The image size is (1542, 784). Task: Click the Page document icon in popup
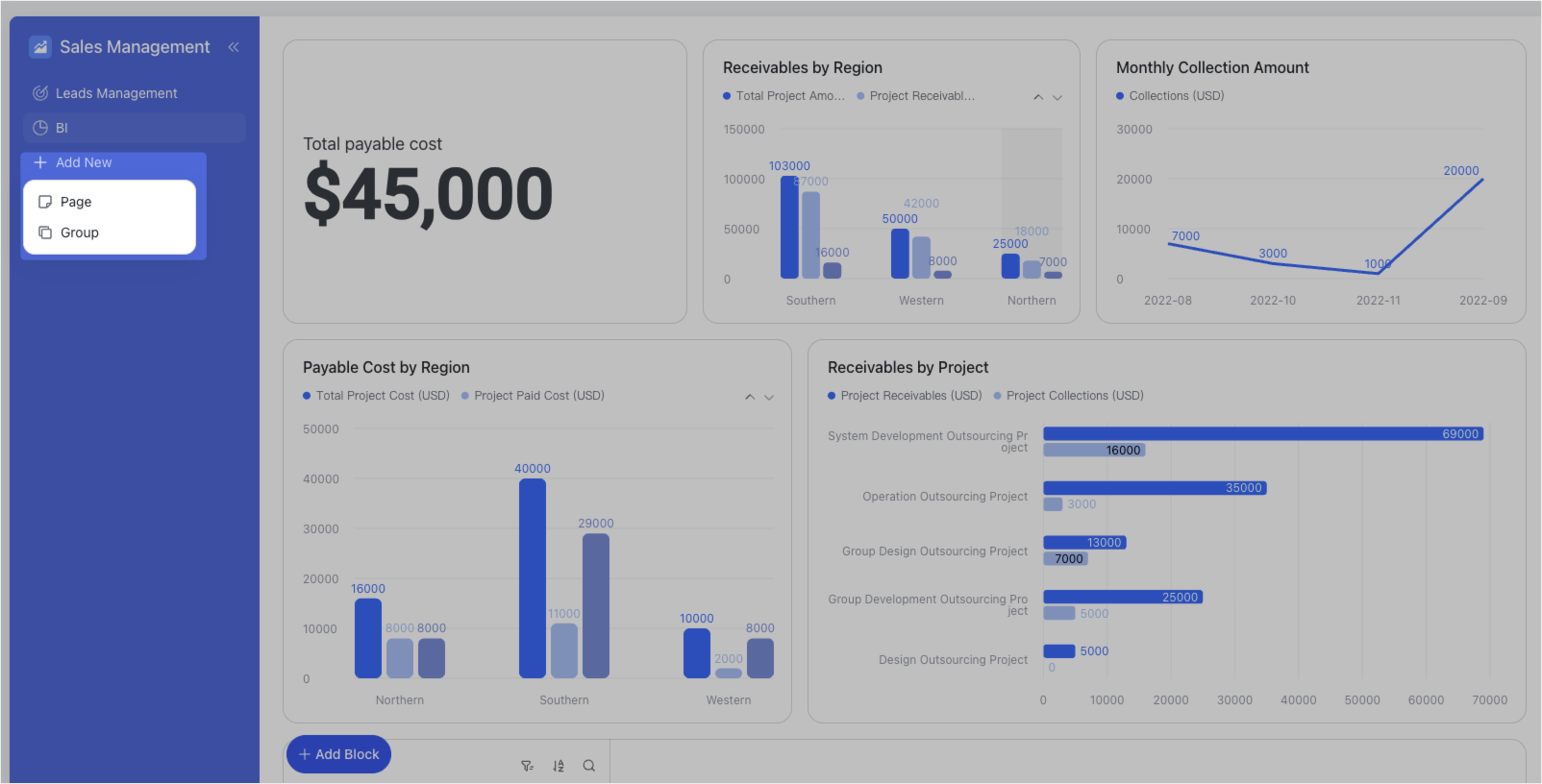pyautogui.click(x=45, y=202)
